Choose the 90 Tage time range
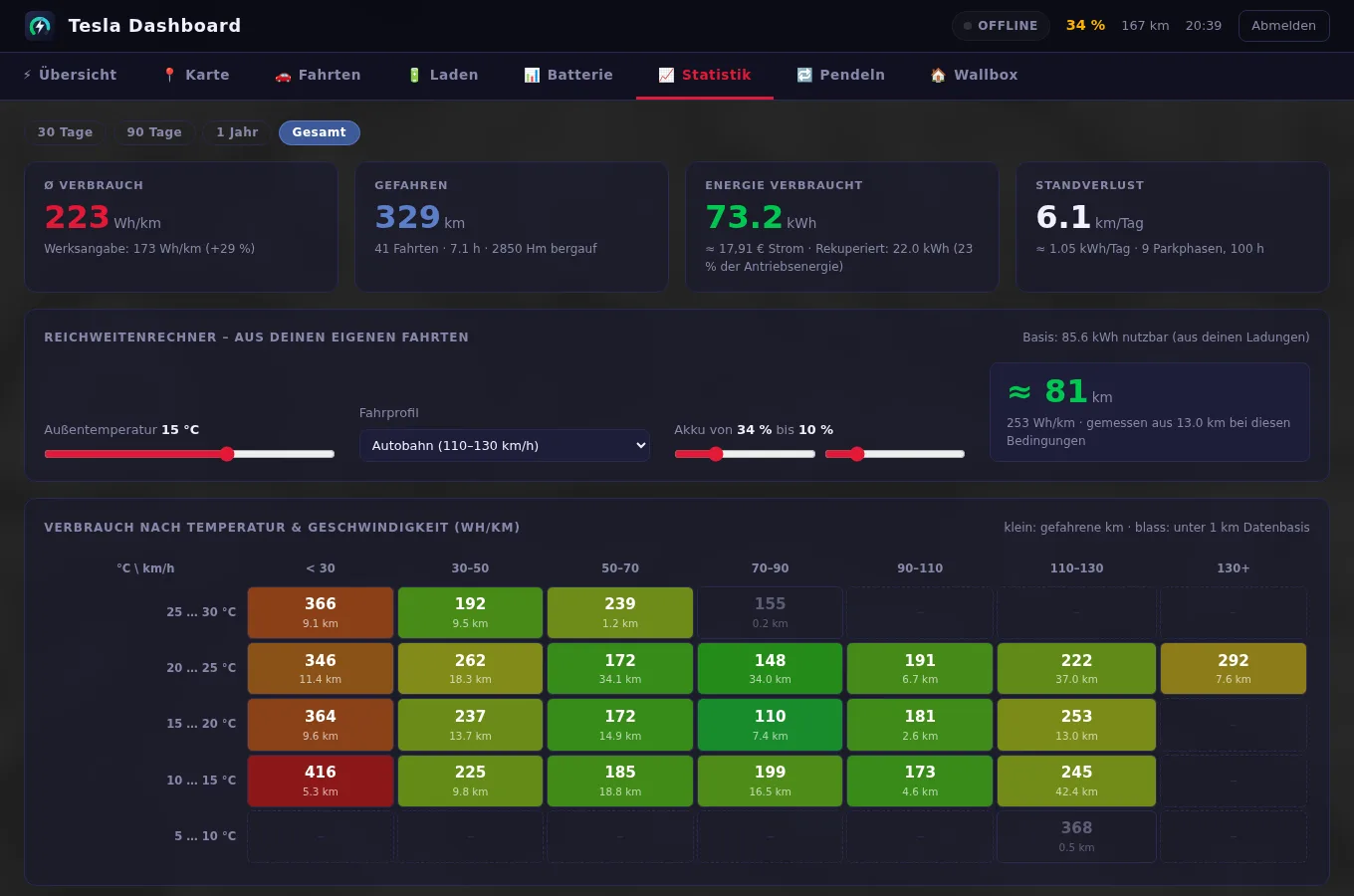 point(154,132)
